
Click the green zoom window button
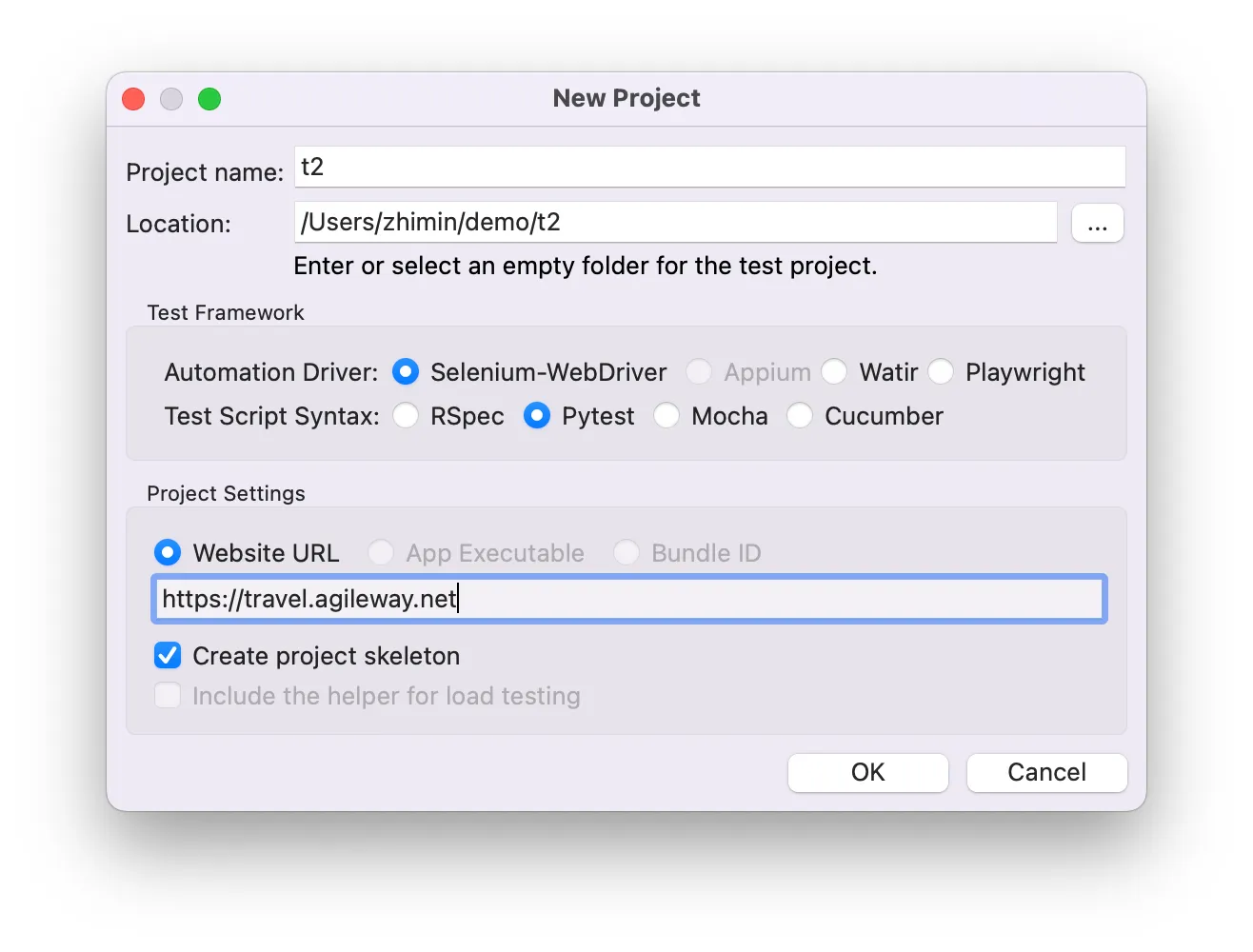pos(209,99)
